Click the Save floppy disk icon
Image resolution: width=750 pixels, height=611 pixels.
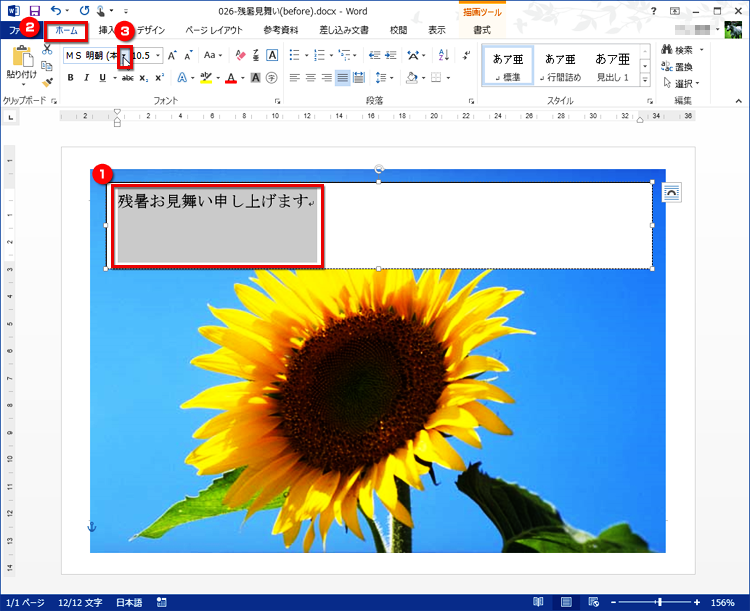click(34, 11)
